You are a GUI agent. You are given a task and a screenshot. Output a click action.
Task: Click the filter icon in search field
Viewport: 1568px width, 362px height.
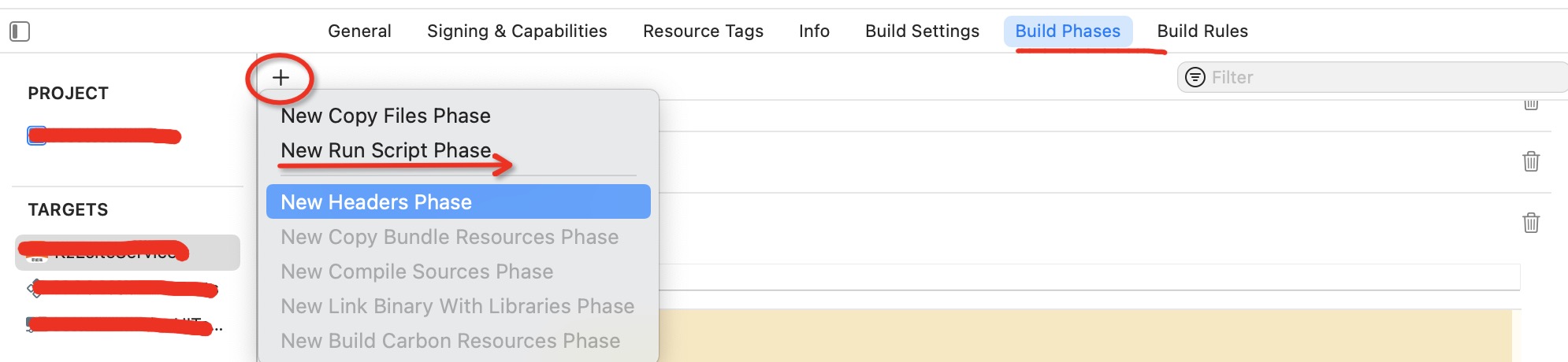click(1195, 77)
